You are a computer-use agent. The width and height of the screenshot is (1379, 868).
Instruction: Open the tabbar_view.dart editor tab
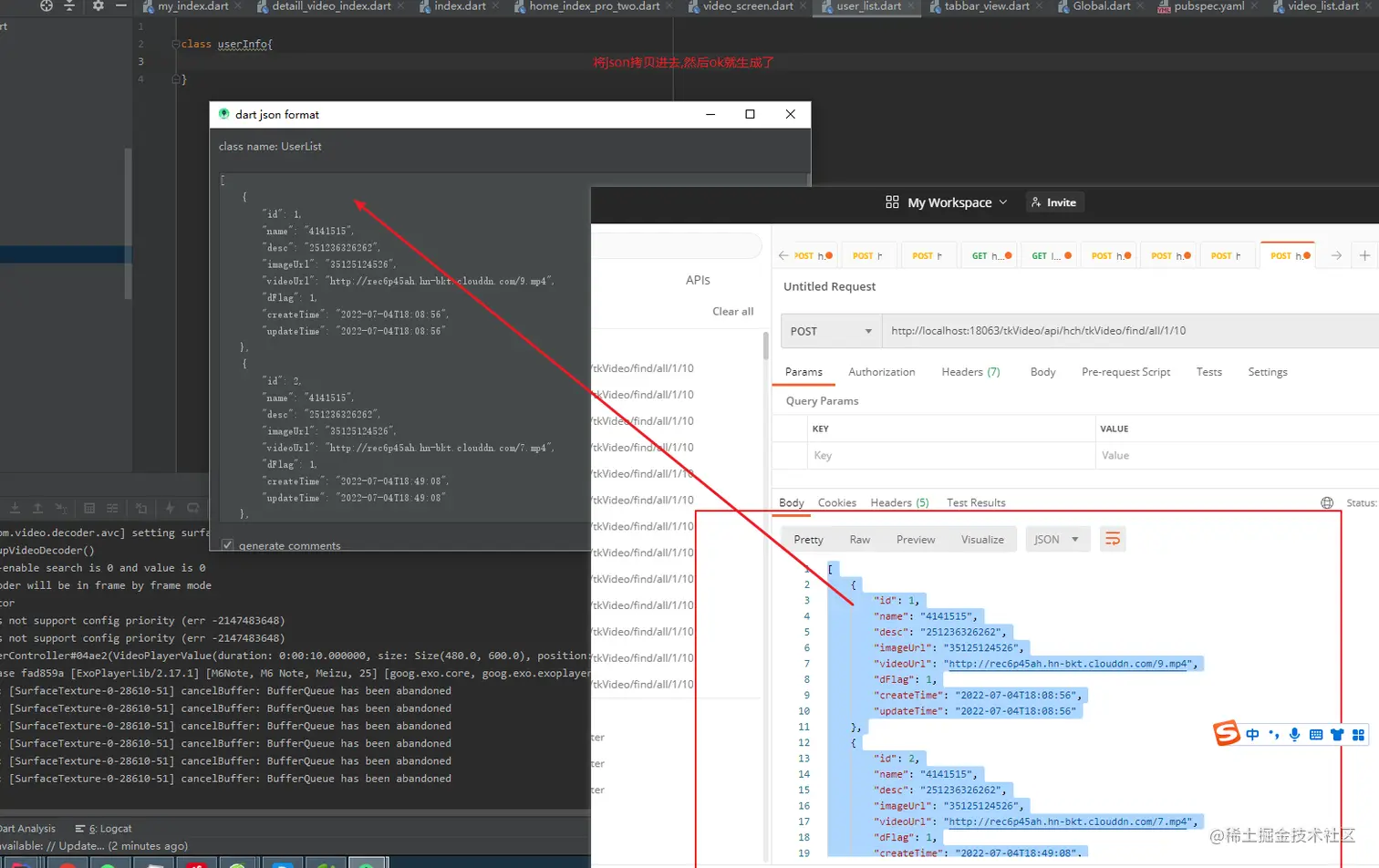987,6
